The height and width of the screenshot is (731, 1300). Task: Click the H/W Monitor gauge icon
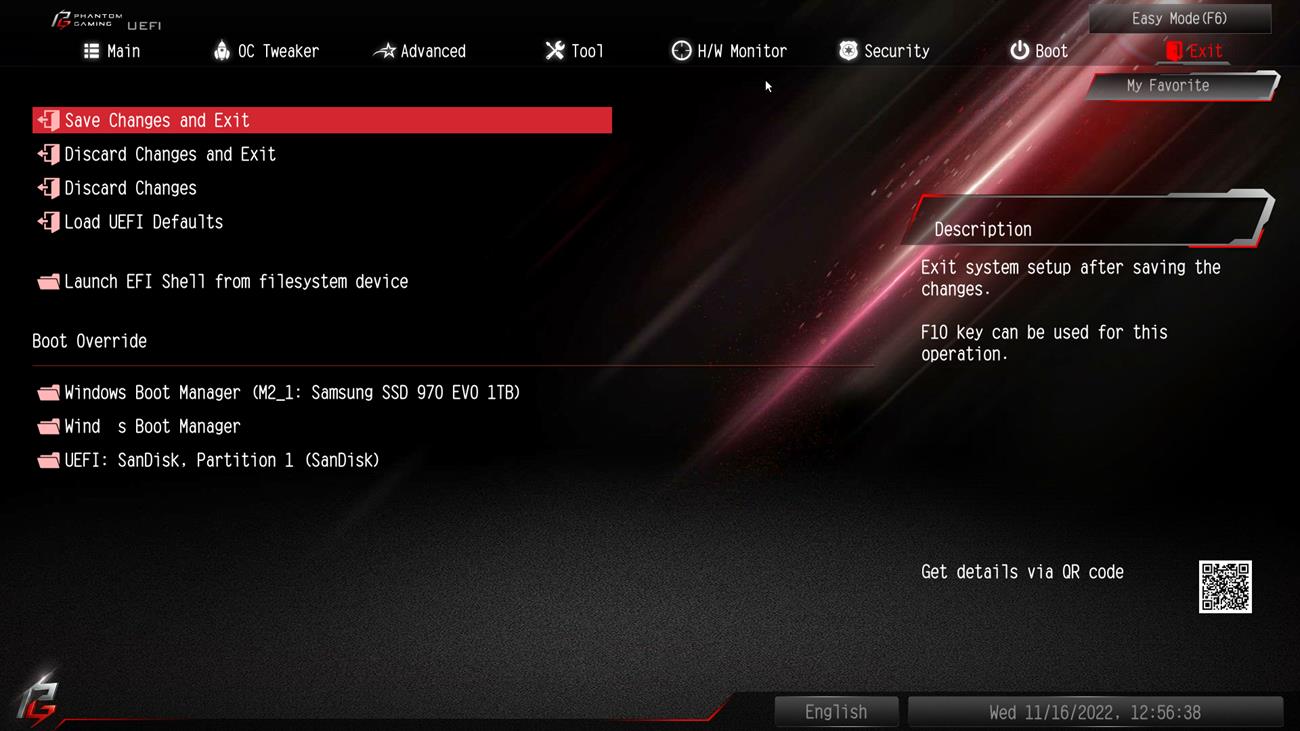(681, 51)
